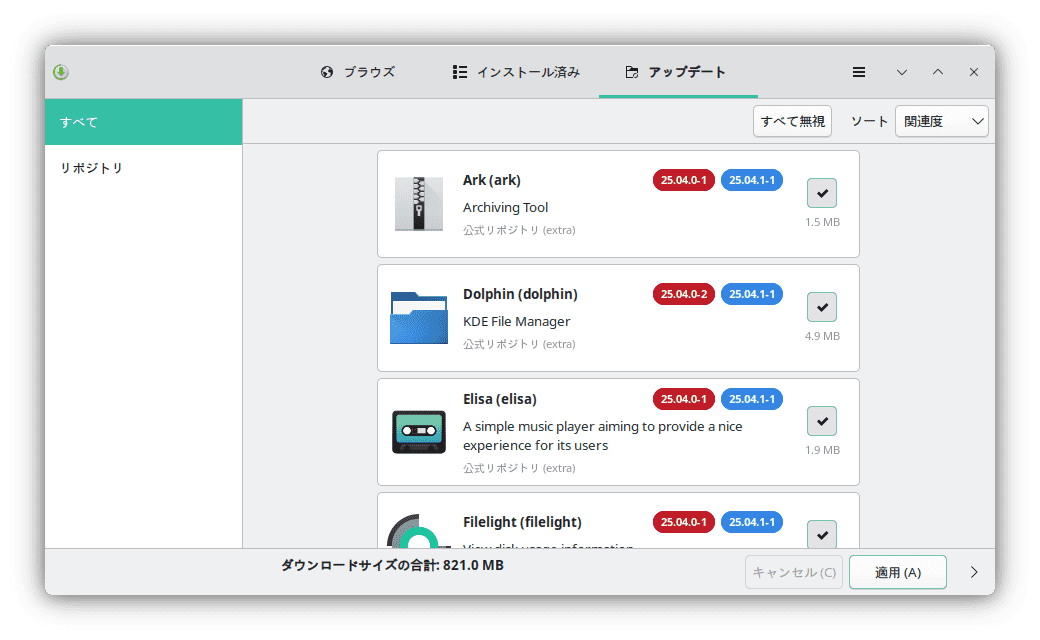Viewport: 1040px width, 640px height.
Task: Click Filelight's red 25.04.0-1 version badge
Action: coord(683,522)
